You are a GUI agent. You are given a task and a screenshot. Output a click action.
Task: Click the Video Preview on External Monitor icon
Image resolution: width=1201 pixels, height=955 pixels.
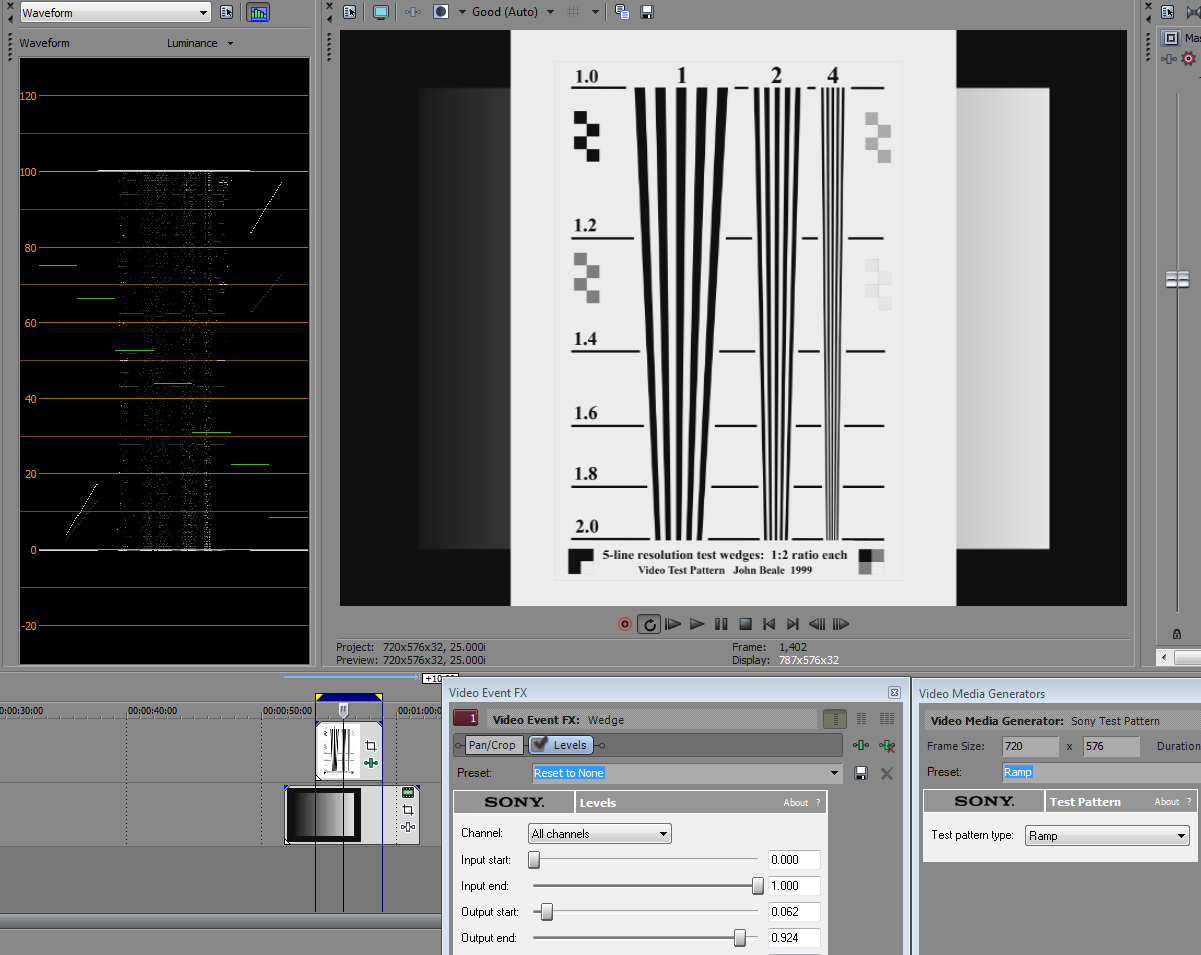coord(380,12)
